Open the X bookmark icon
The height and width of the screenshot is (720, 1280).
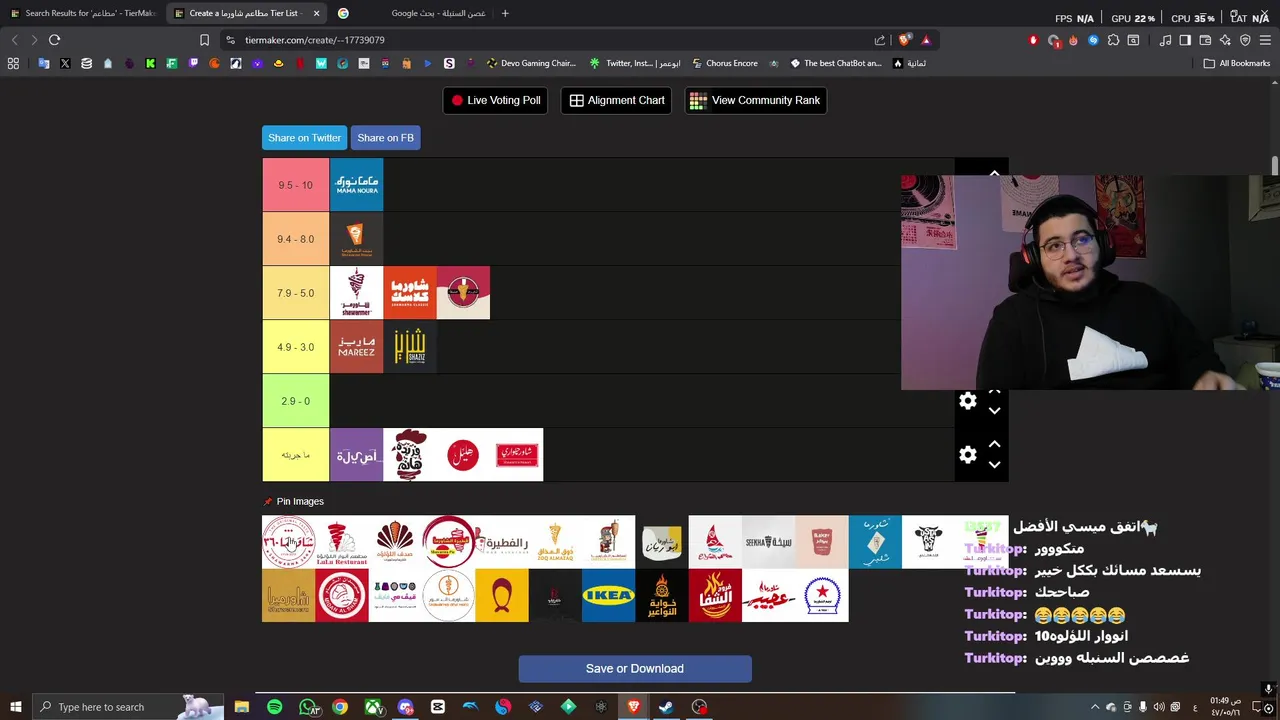[65, 63]
